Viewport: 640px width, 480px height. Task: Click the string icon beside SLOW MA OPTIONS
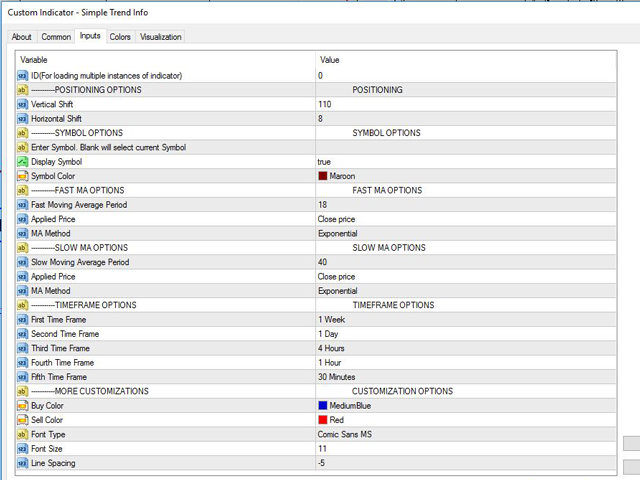click(22, 248)
